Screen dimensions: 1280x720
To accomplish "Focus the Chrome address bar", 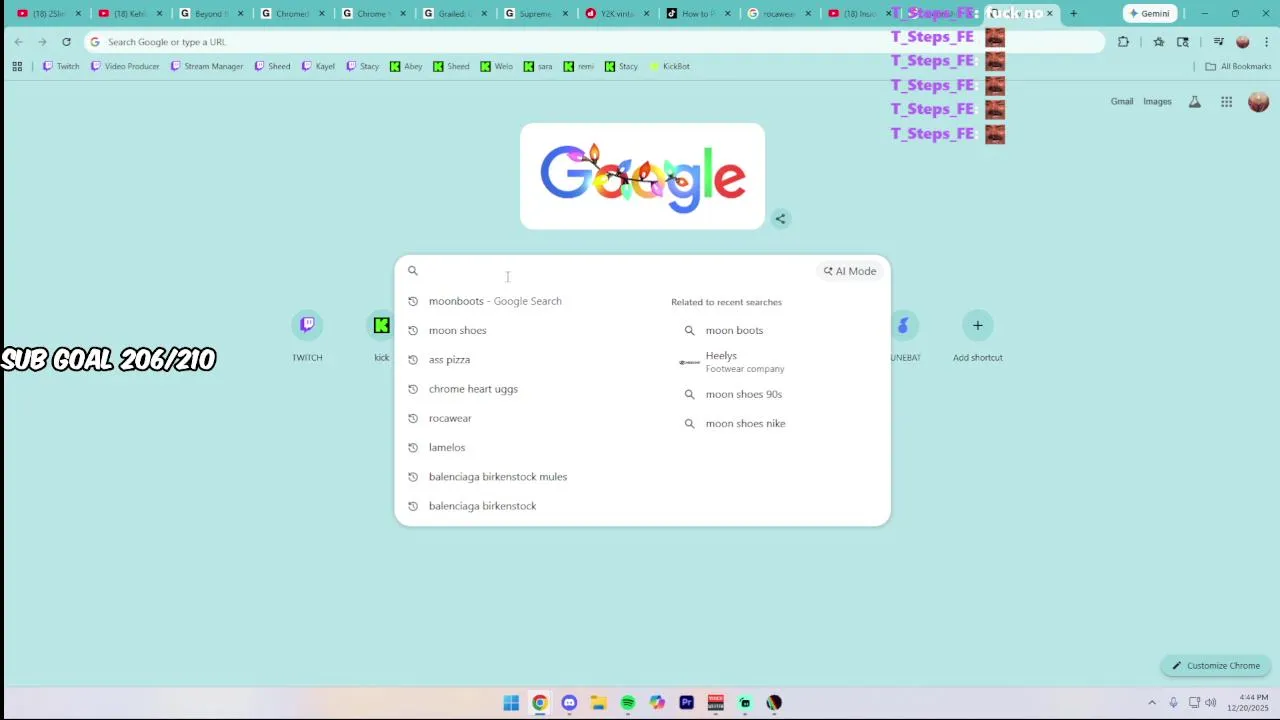I will coord(595,42).
